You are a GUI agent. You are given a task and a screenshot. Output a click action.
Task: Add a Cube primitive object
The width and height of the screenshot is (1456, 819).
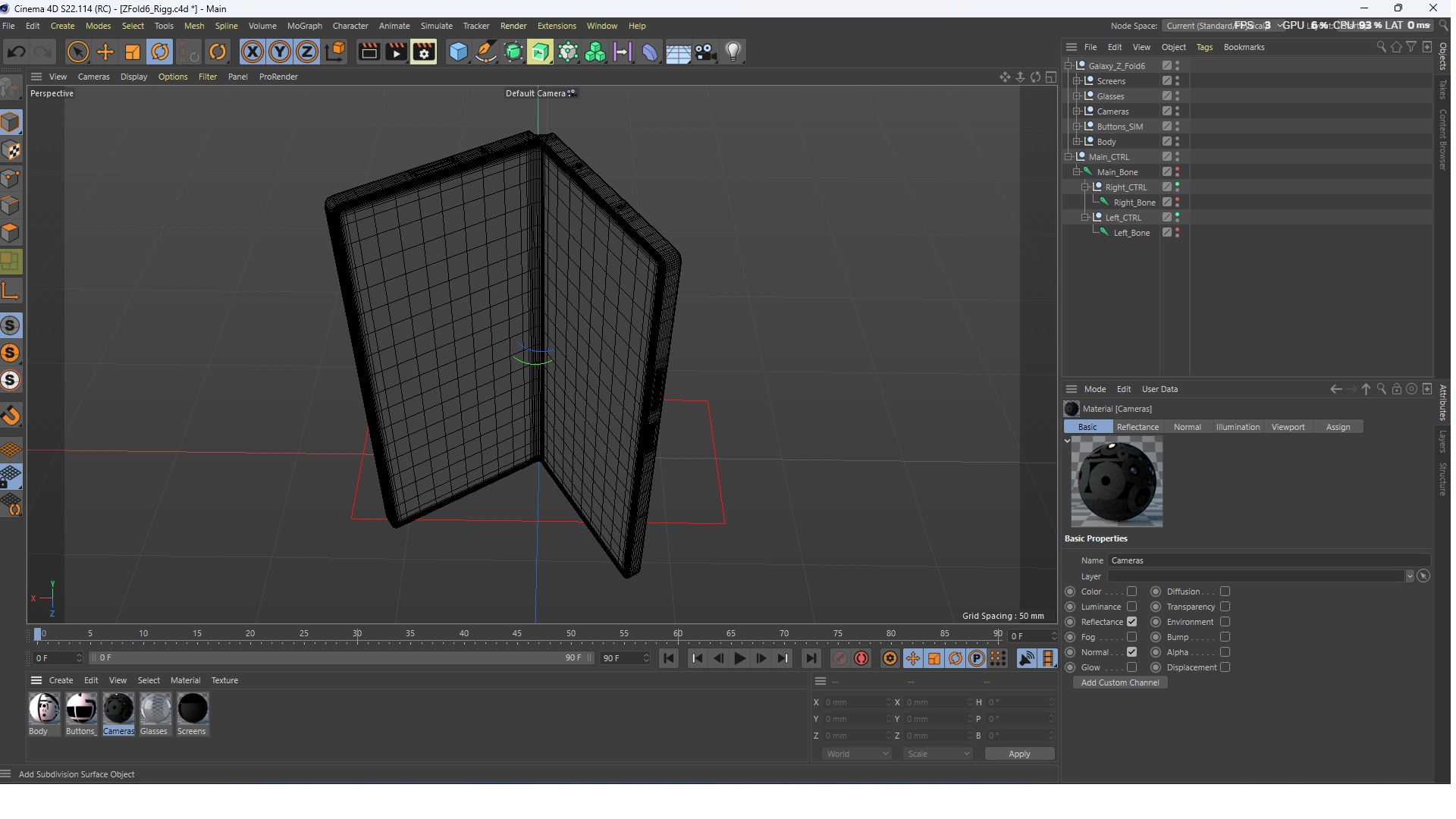458,52
